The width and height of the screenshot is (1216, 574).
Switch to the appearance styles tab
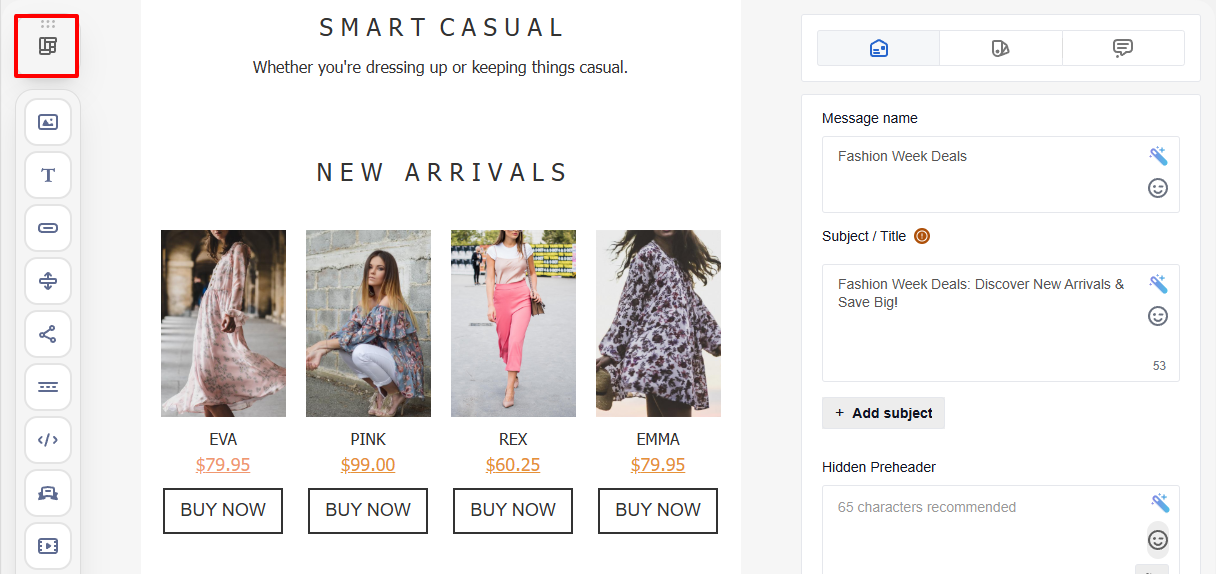click(x=1001, y=48)
